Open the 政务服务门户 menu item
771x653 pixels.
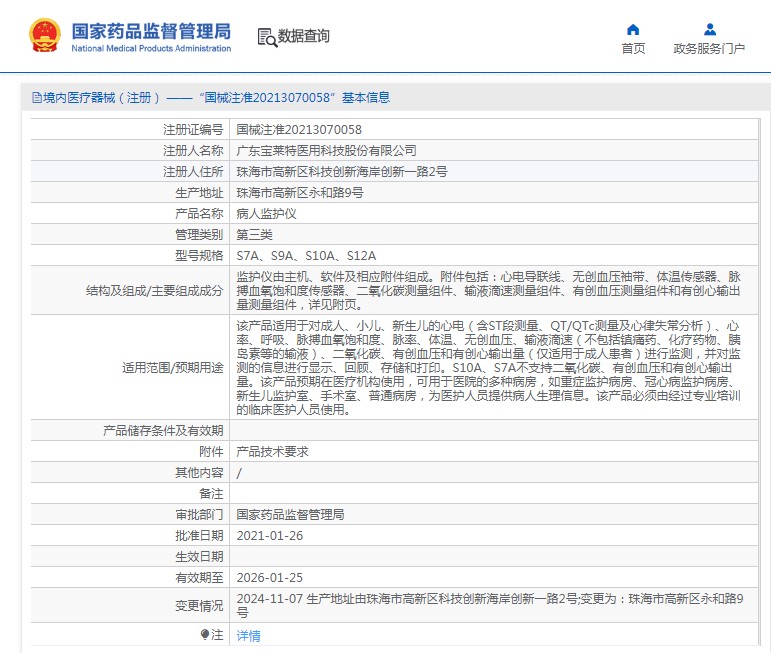click(x=709, y=48)
